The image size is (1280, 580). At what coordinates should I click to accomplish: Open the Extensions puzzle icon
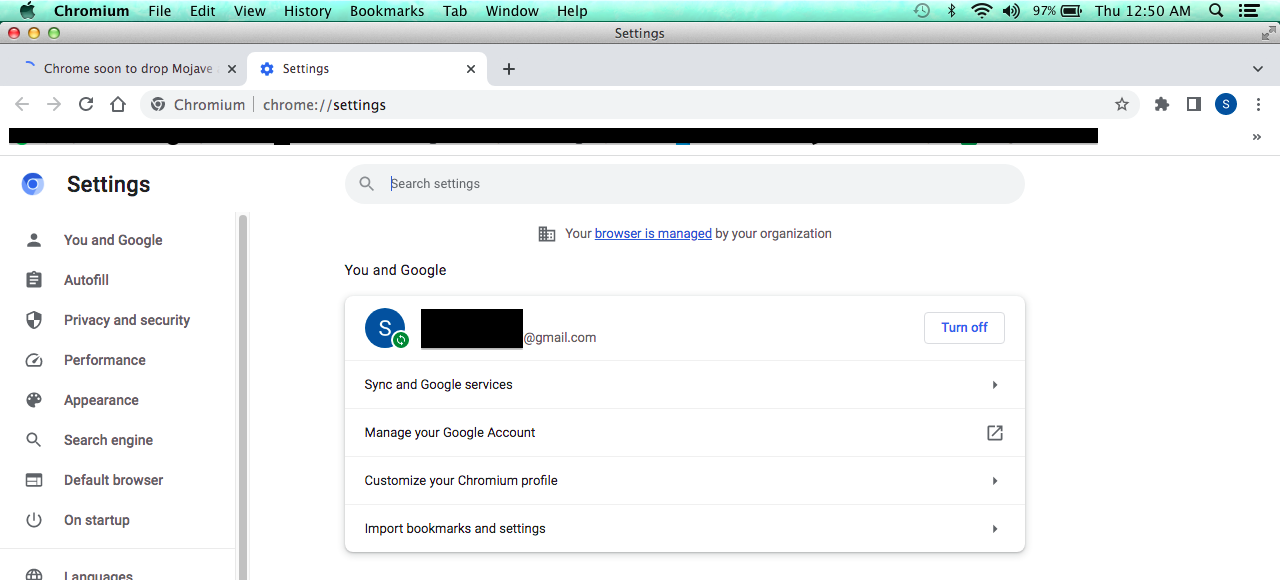tap(1162, 104)
